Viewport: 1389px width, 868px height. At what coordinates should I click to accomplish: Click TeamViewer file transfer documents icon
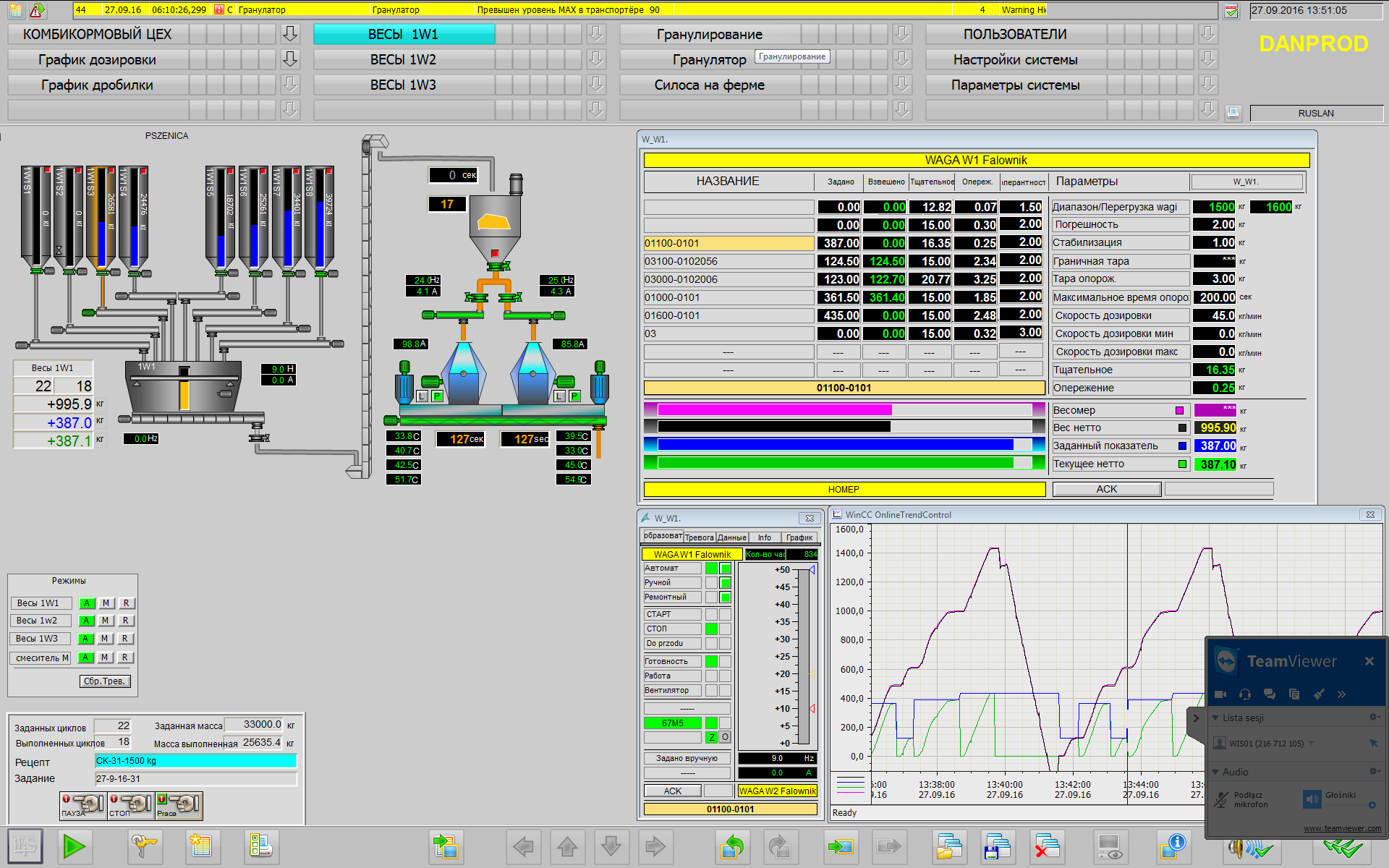[1294, 694]
